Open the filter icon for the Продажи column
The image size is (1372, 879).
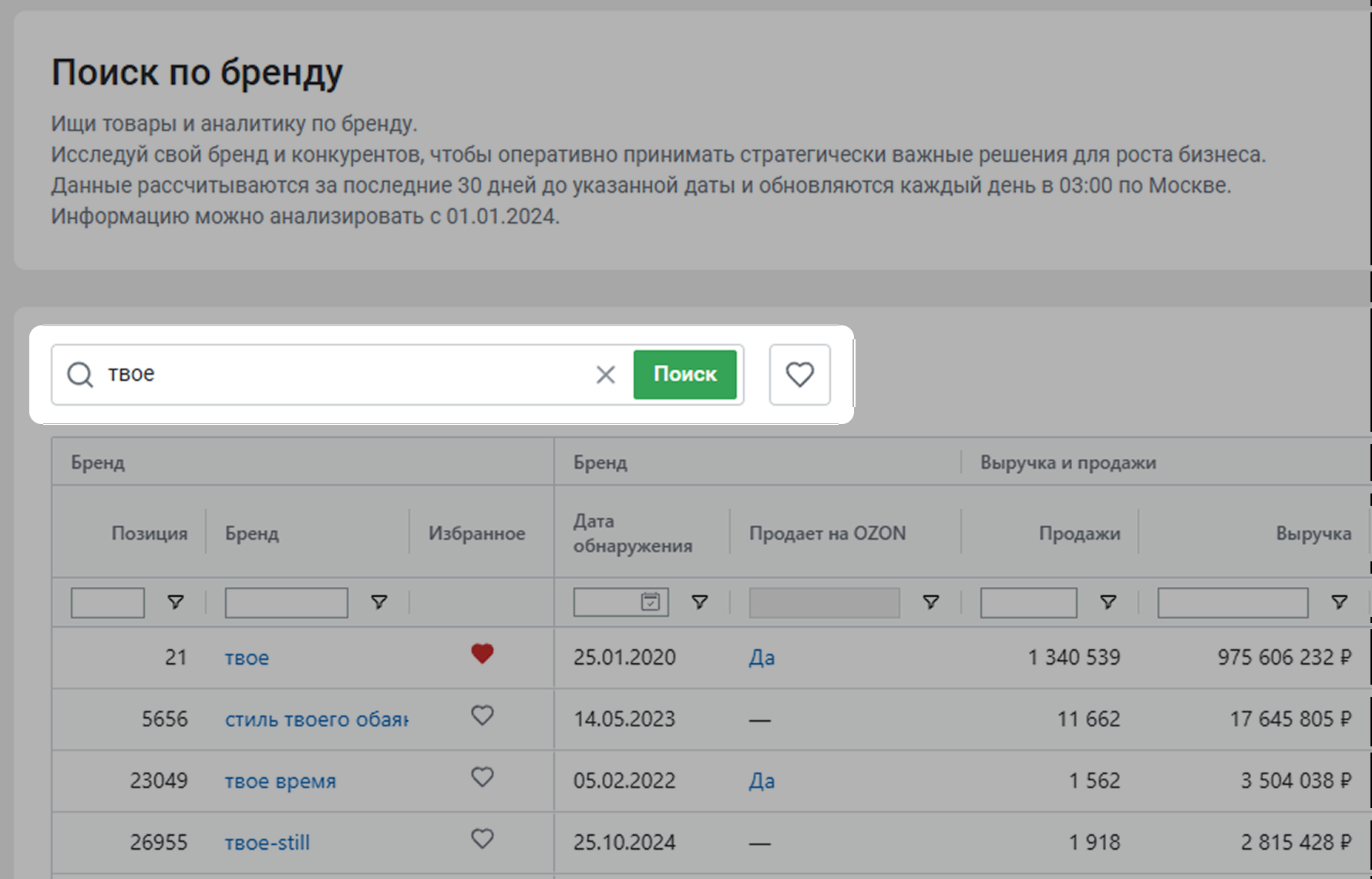pos(1108,602)
